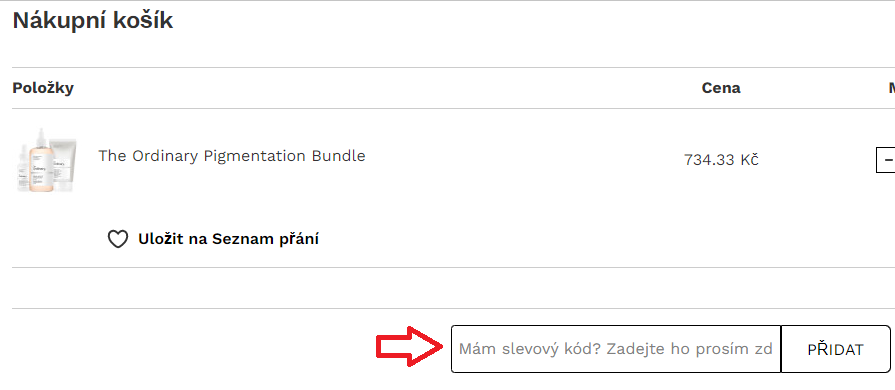895x390 pixels.
Task: Focus the slevový kód input field
Action: point(616,349)
